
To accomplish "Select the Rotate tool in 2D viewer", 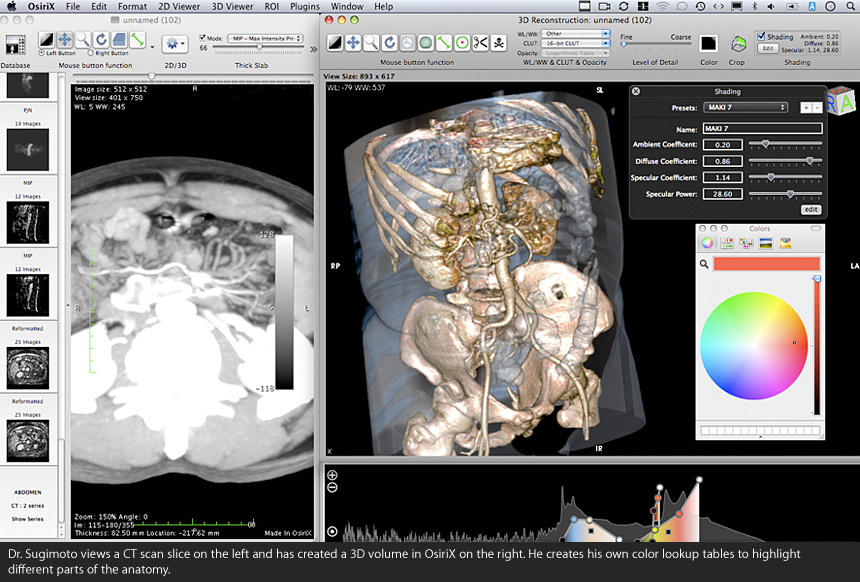I will (x=101, y=40).
